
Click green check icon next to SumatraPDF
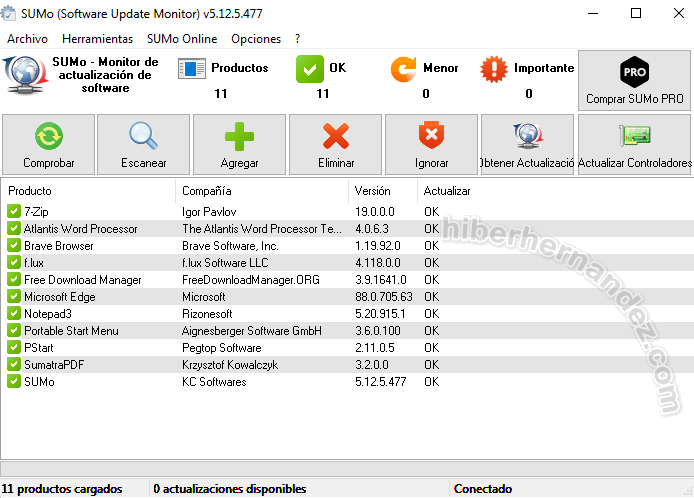14,364
